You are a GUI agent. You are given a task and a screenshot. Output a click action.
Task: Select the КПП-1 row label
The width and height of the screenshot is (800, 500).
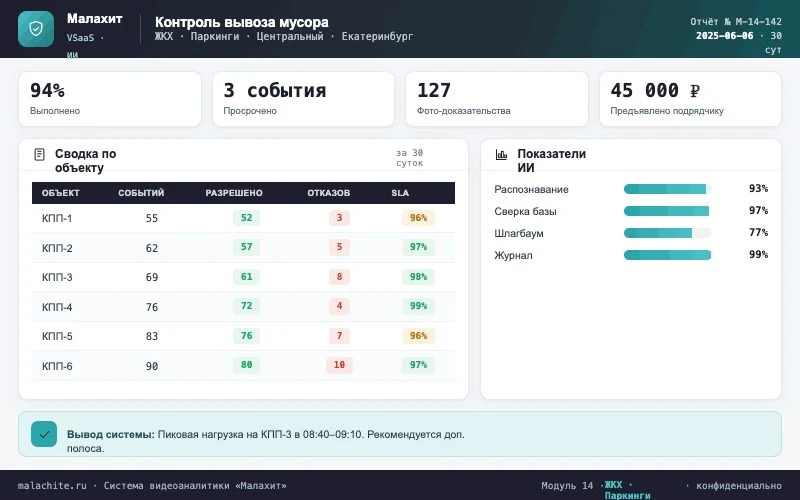(x=57, y=218)
